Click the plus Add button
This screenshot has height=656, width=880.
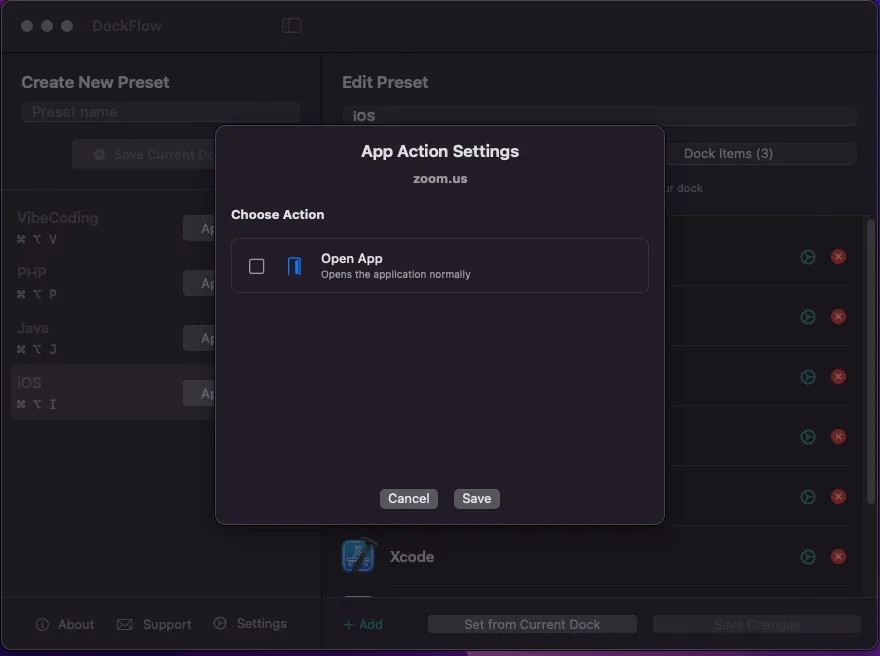[363, 625]
